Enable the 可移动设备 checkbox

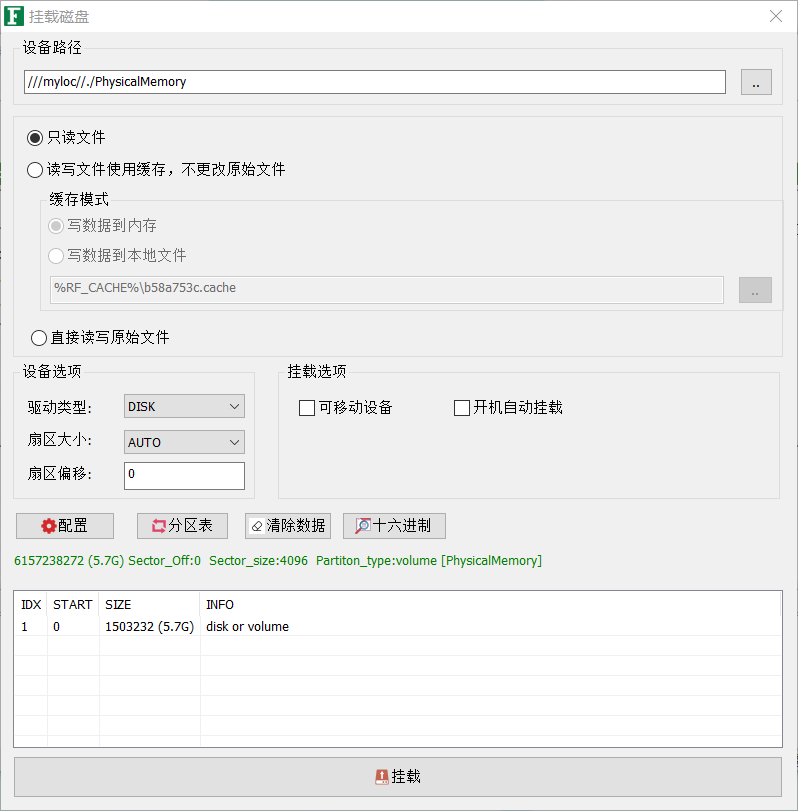(308, 408)
